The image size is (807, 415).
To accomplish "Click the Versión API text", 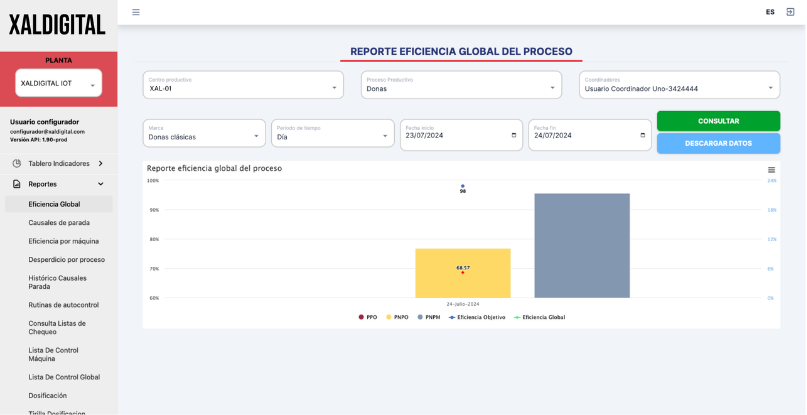I will tap(38, 140).
